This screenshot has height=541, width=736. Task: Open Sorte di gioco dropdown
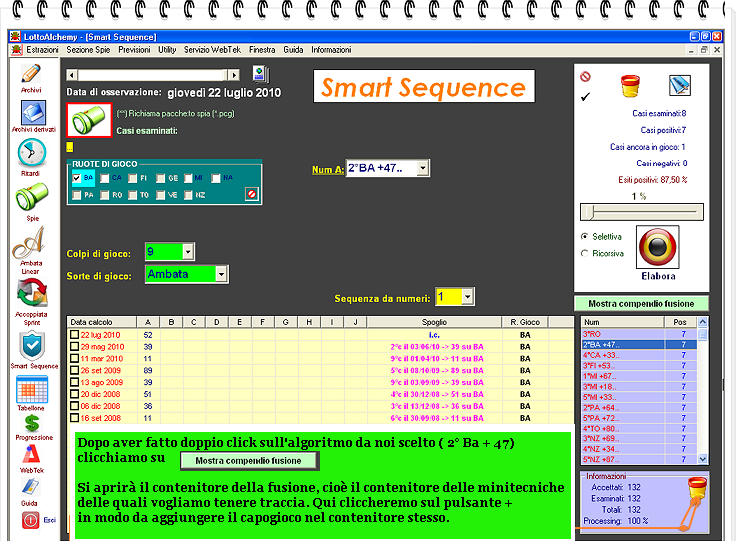point(222,274)
